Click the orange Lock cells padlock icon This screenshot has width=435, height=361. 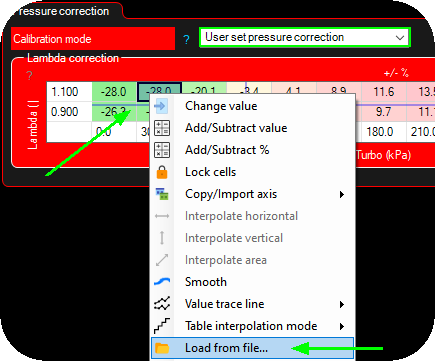162,172
